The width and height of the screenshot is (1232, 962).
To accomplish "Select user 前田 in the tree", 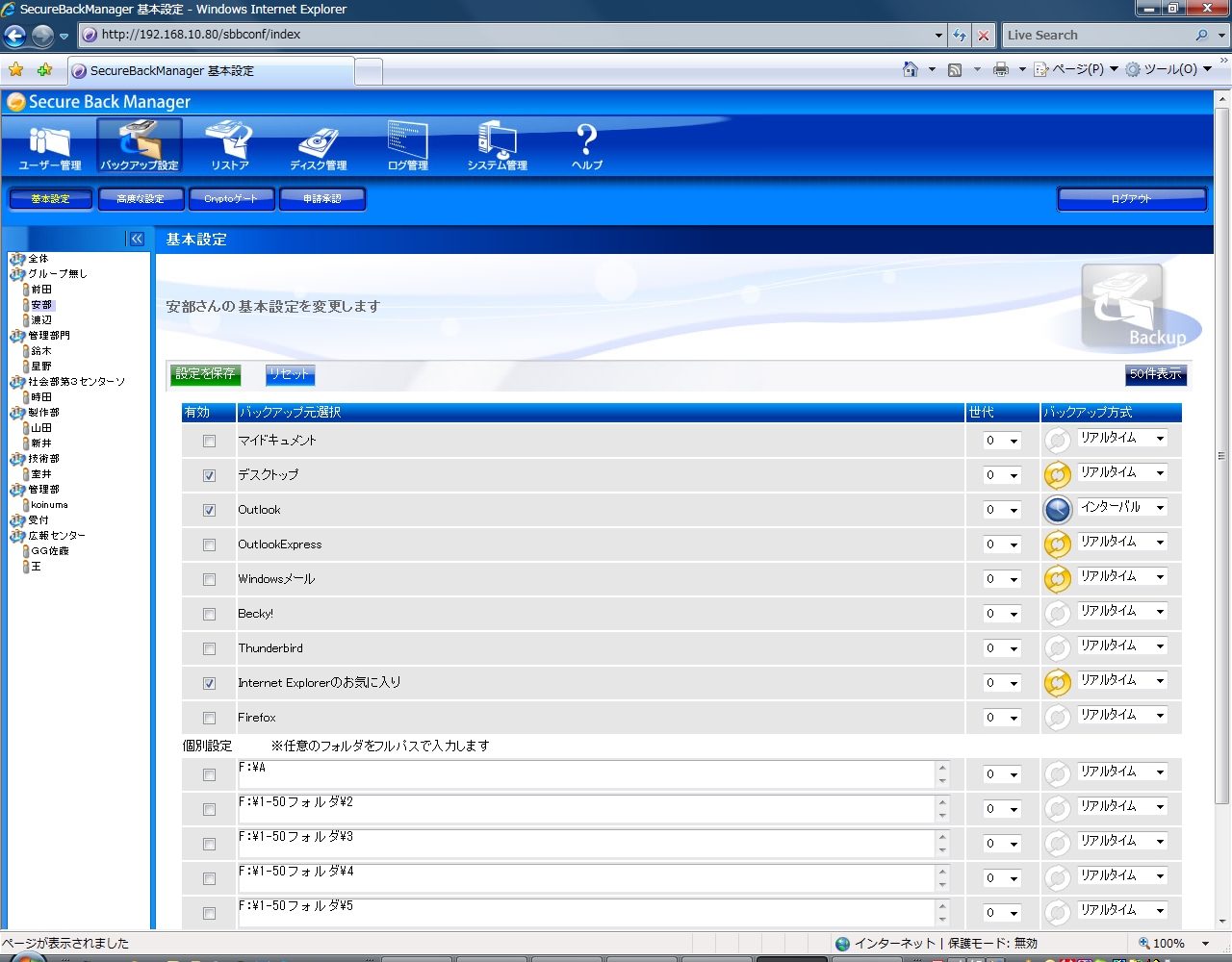I will pos(41,290).
